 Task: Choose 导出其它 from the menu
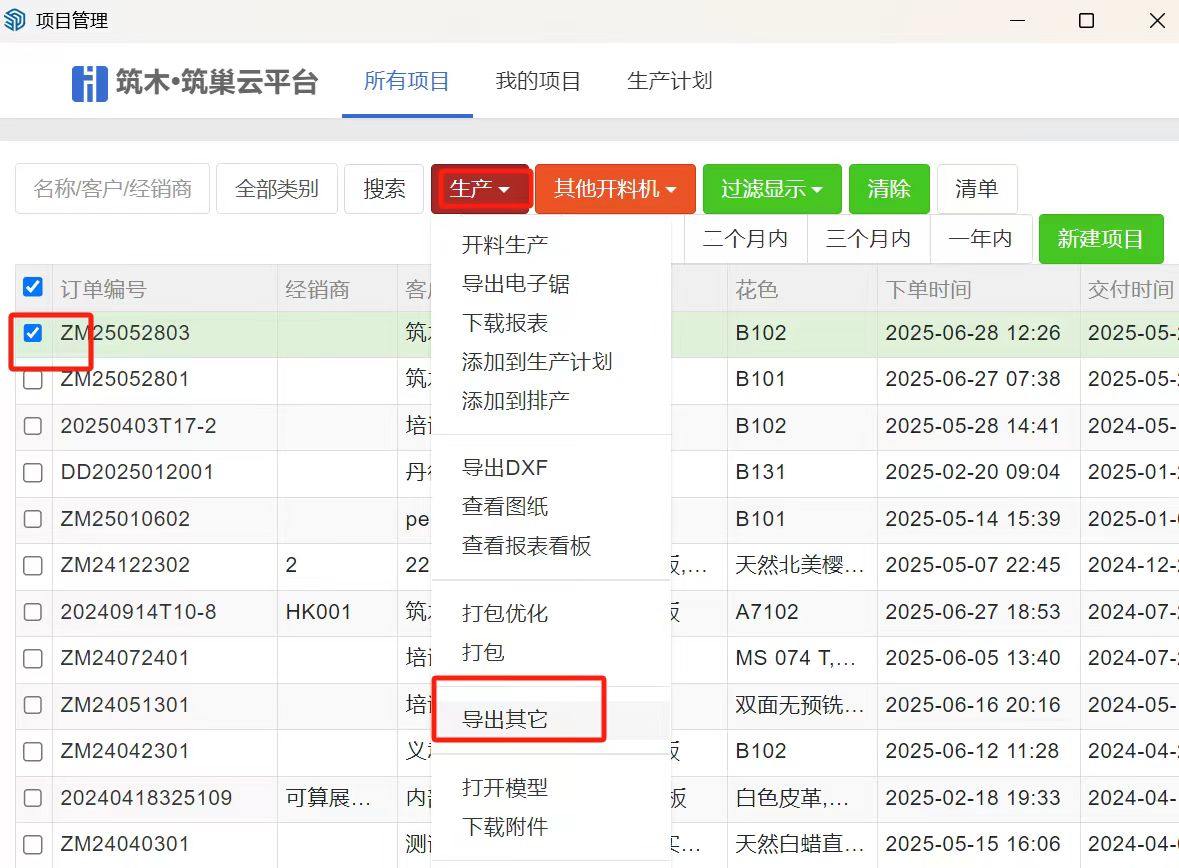(x=505, y=719)
